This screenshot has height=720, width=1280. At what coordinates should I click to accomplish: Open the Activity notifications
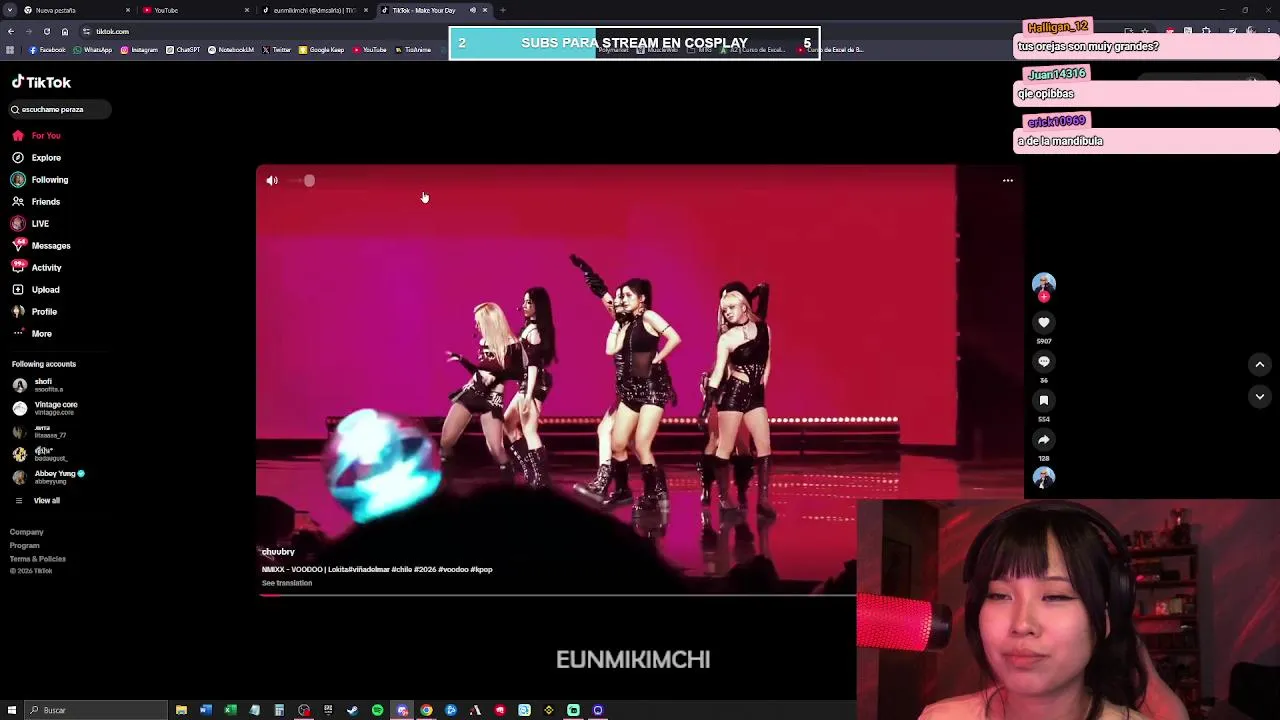(37, 267)
